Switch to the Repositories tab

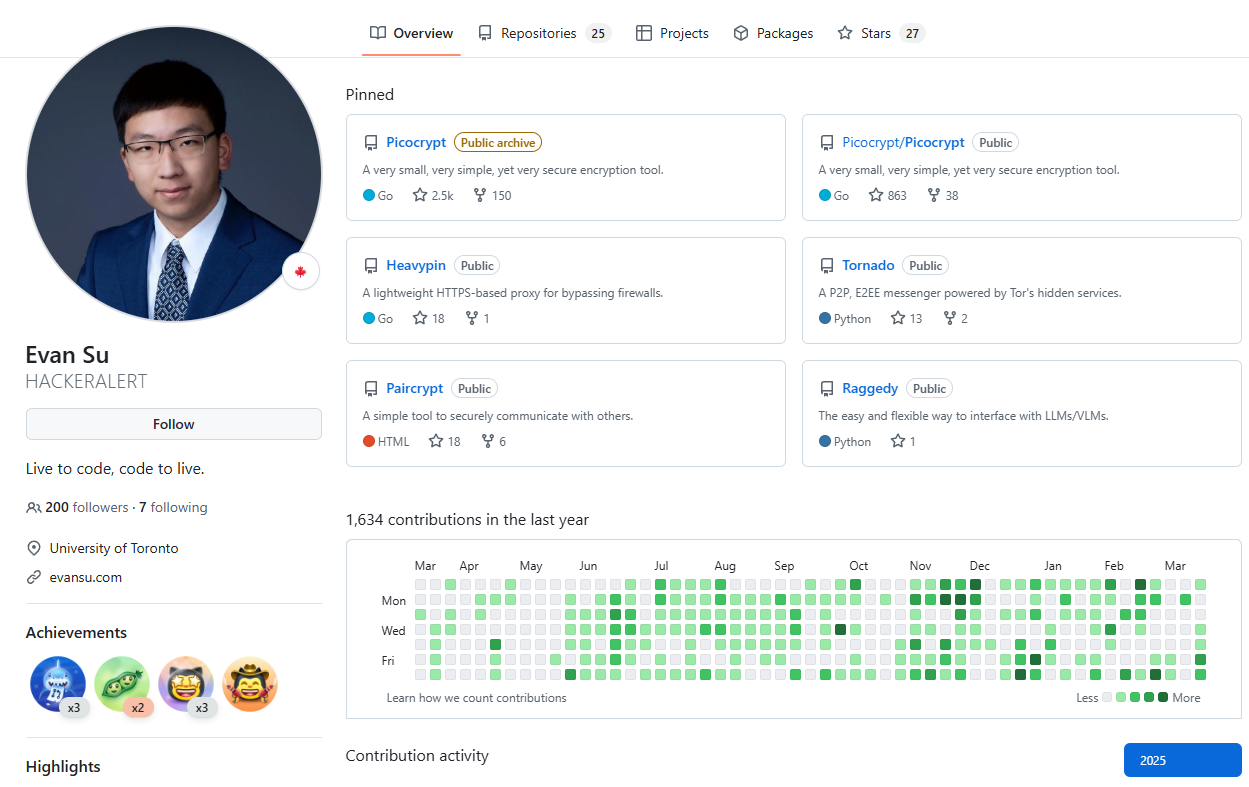(541, 33)
